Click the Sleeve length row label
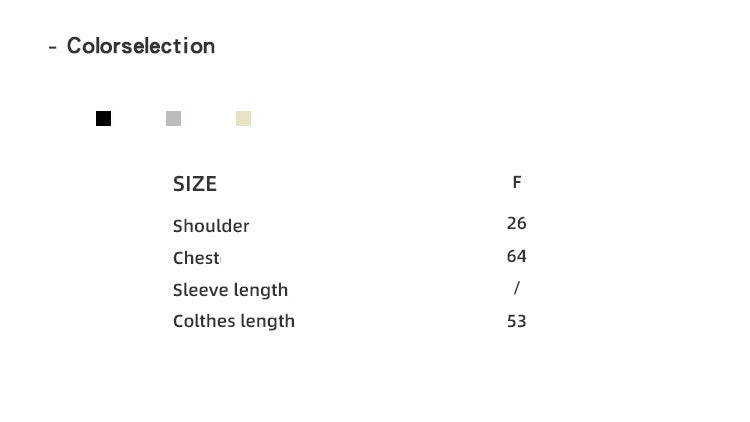The height and width of the screenshot is (422, 750). coord(230,290)
